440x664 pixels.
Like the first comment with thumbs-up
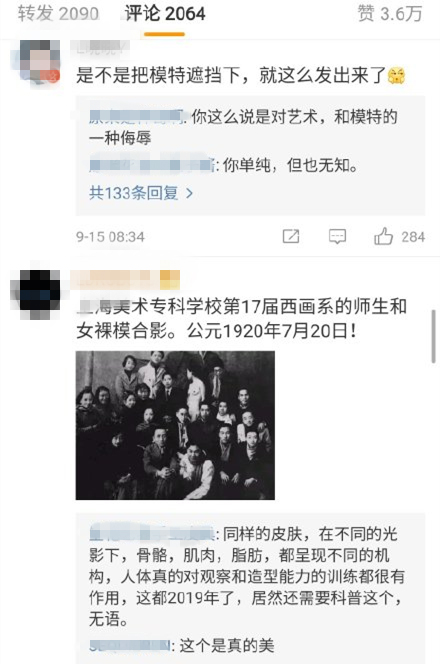point(383,236)
